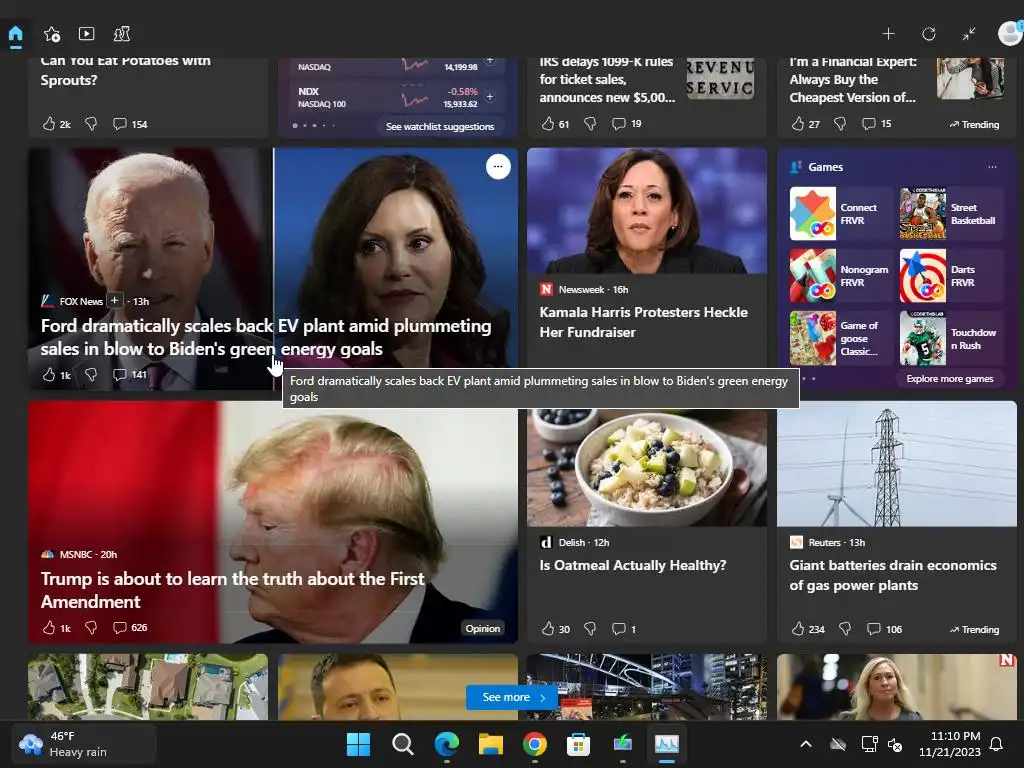Image resolution: width=1024 pixels, height=768 pixels.
Task: Follow FOX News with plus button
Action: [114, 300]
